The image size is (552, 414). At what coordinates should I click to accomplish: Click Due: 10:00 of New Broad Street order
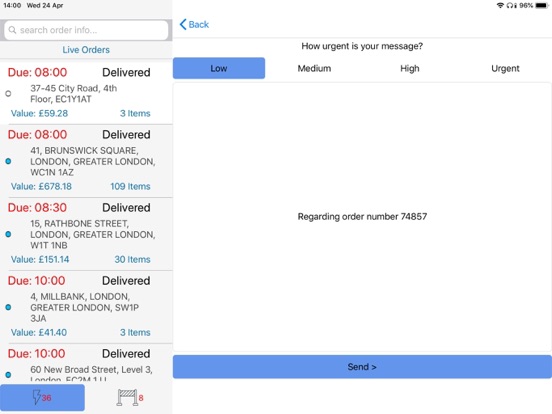pos(37,353)
